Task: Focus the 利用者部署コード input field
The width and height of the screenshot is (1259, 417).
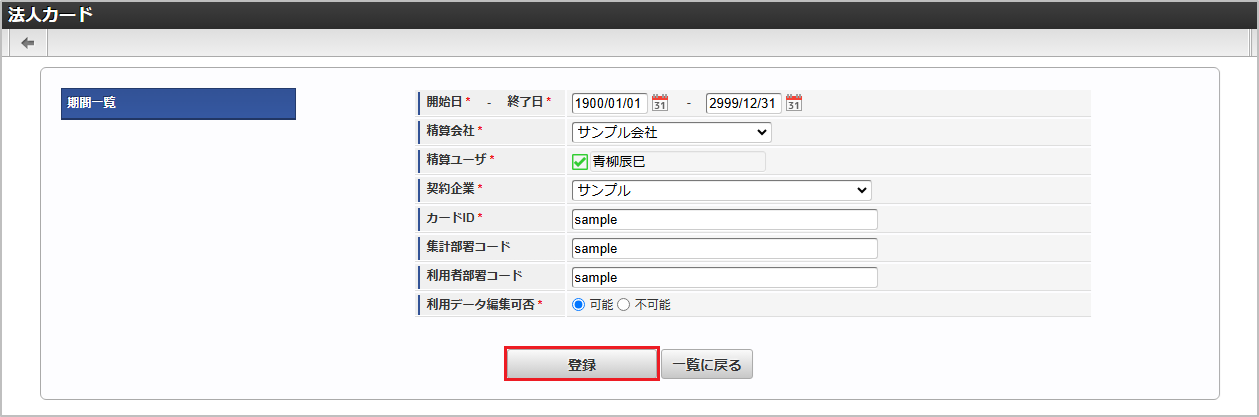Action: pyautogui.click(x=725, y=277)
